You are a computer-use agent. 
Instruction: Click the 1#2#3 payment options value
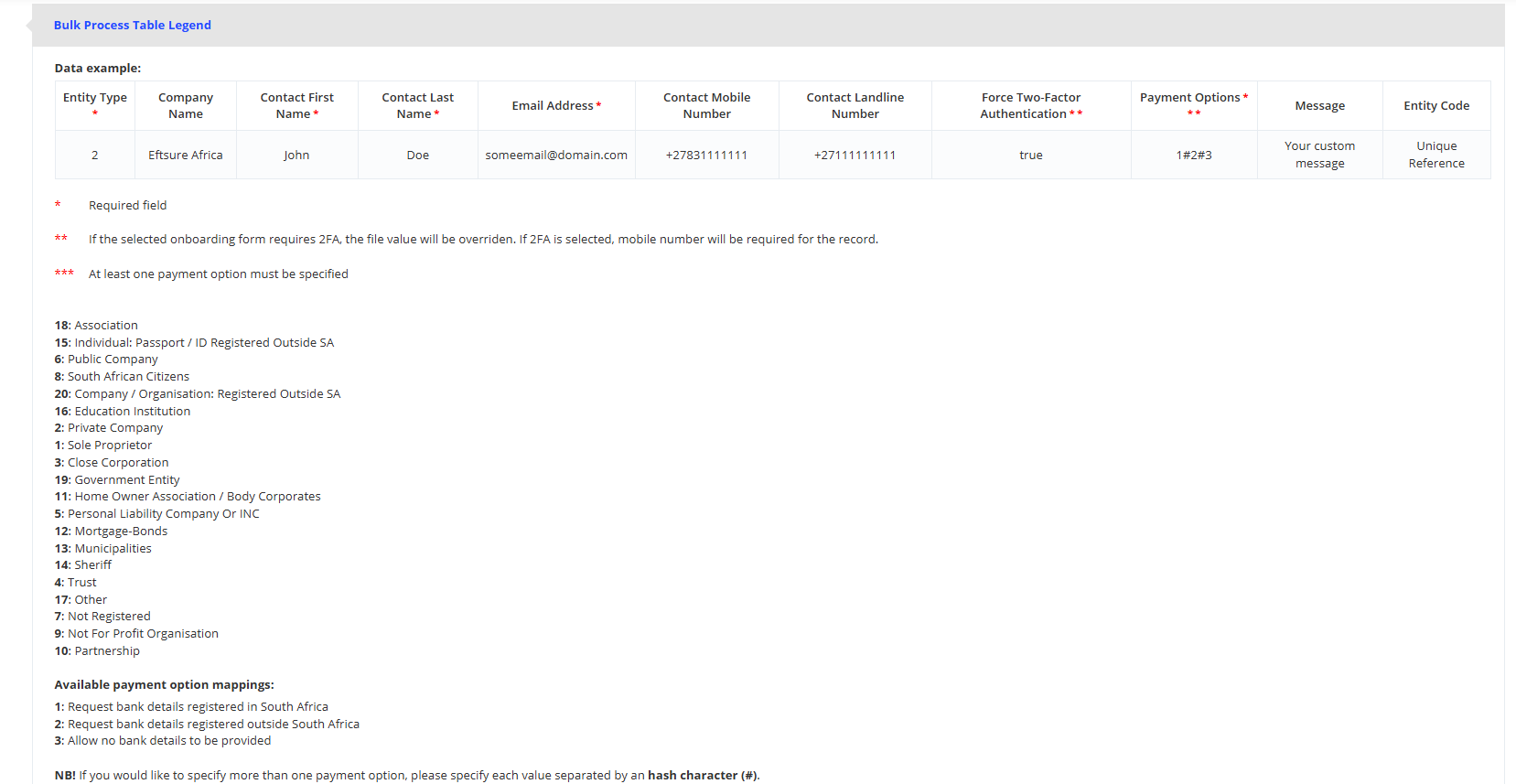pos(1193,156)
